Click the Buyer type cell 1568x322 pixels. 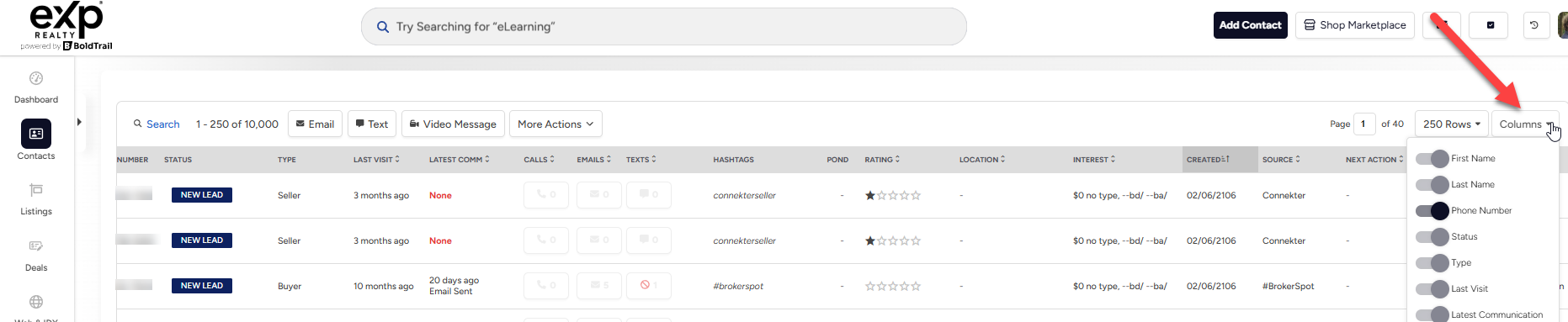[x=290, y=286]
